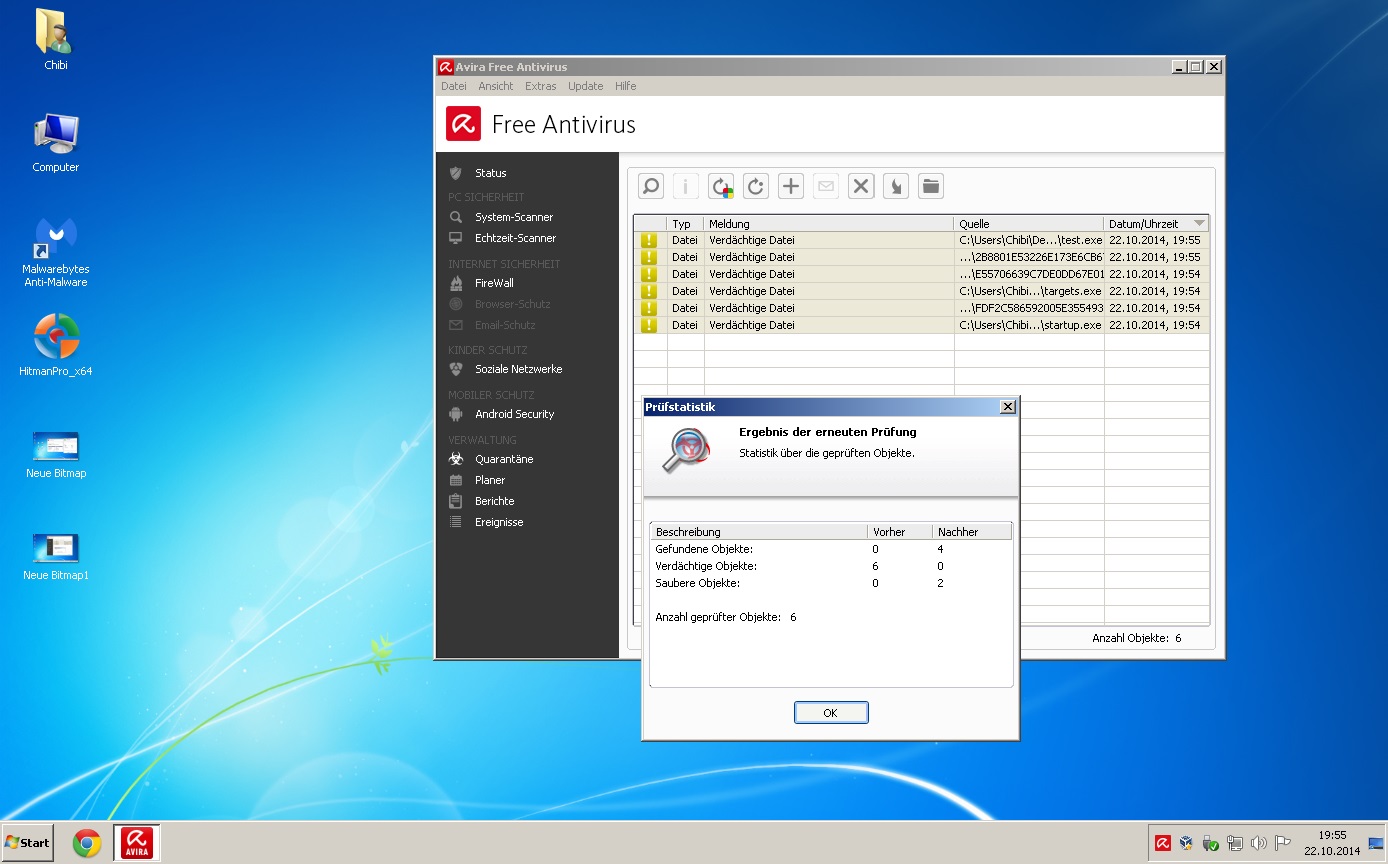
Task: Close the Prüfstatistik dialog
Action: pyautogui.click(x=1008, y=407)
